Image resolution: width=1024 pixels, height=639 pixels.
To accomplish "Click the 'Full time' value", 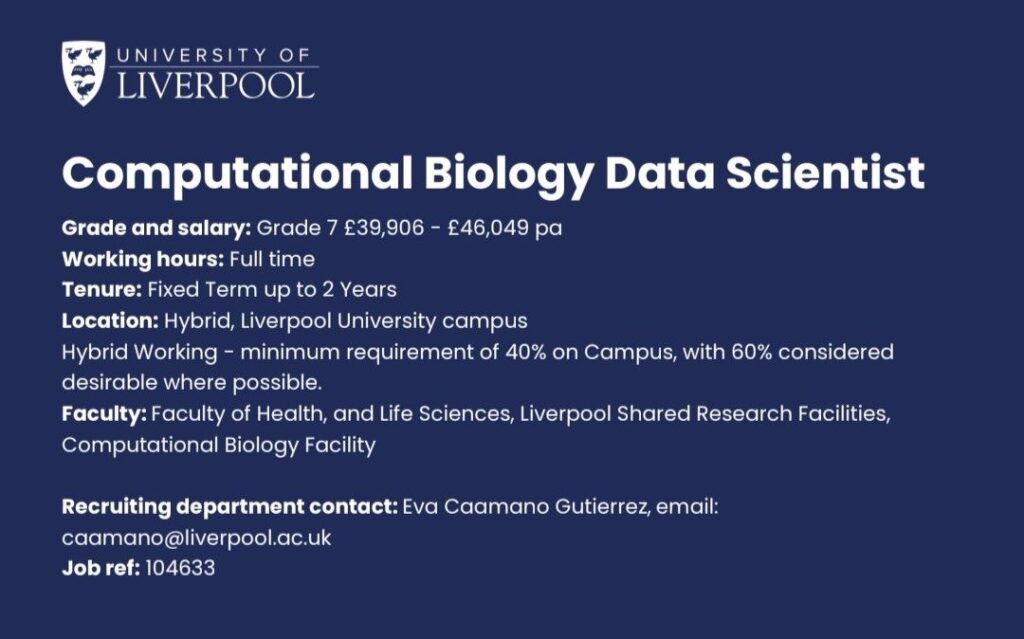I will click(x=272, y=260).
